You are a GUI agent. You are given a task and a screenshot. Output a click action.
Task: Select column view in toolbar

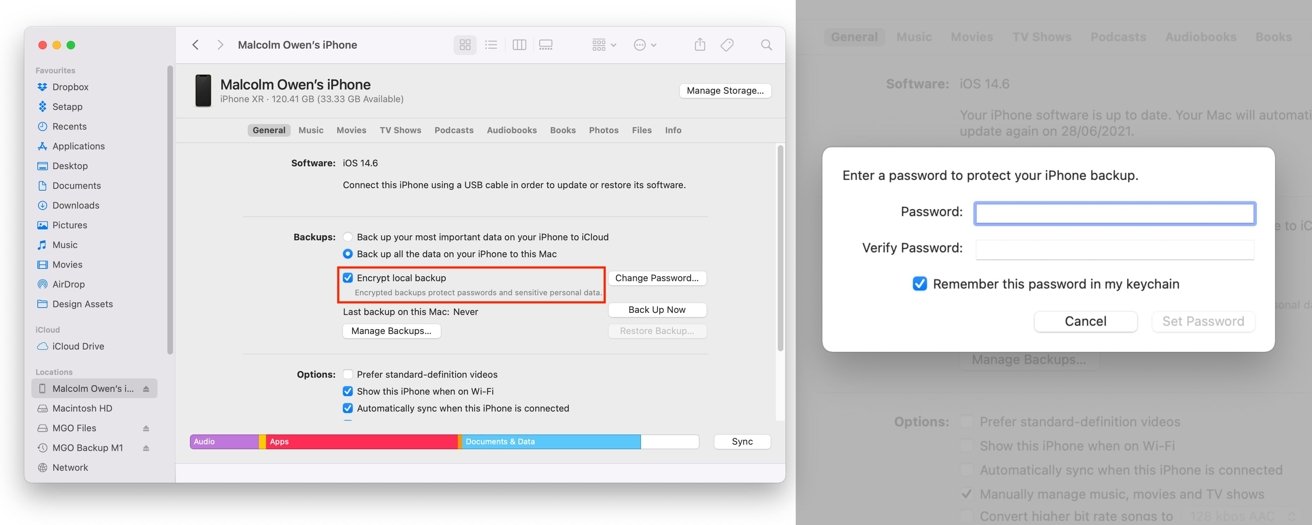click(x=519, y=45)
